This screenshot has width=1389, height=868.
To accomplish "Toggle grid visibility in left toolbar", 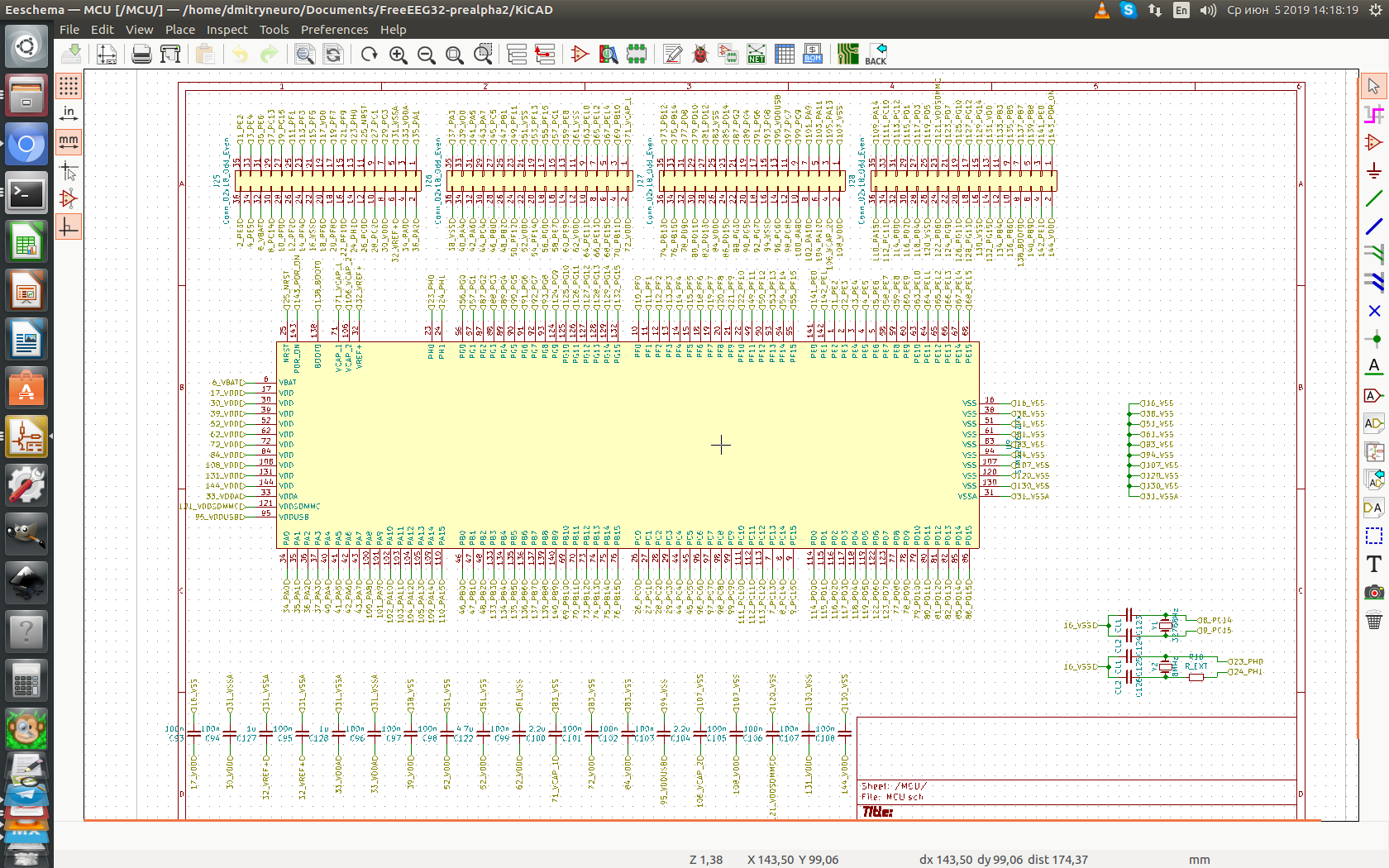I will pyautogui.click(x=69, y=85).
